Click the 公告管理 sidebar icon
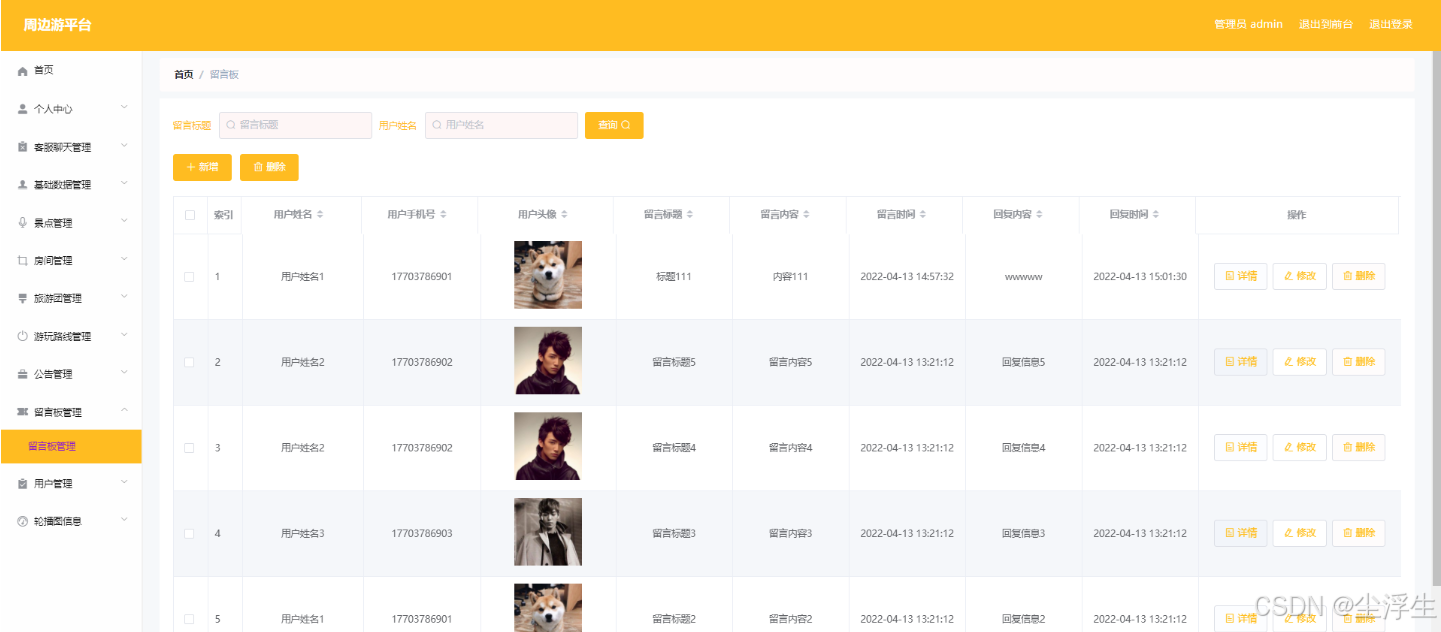1441x632 pixels. tap(22, 374)
